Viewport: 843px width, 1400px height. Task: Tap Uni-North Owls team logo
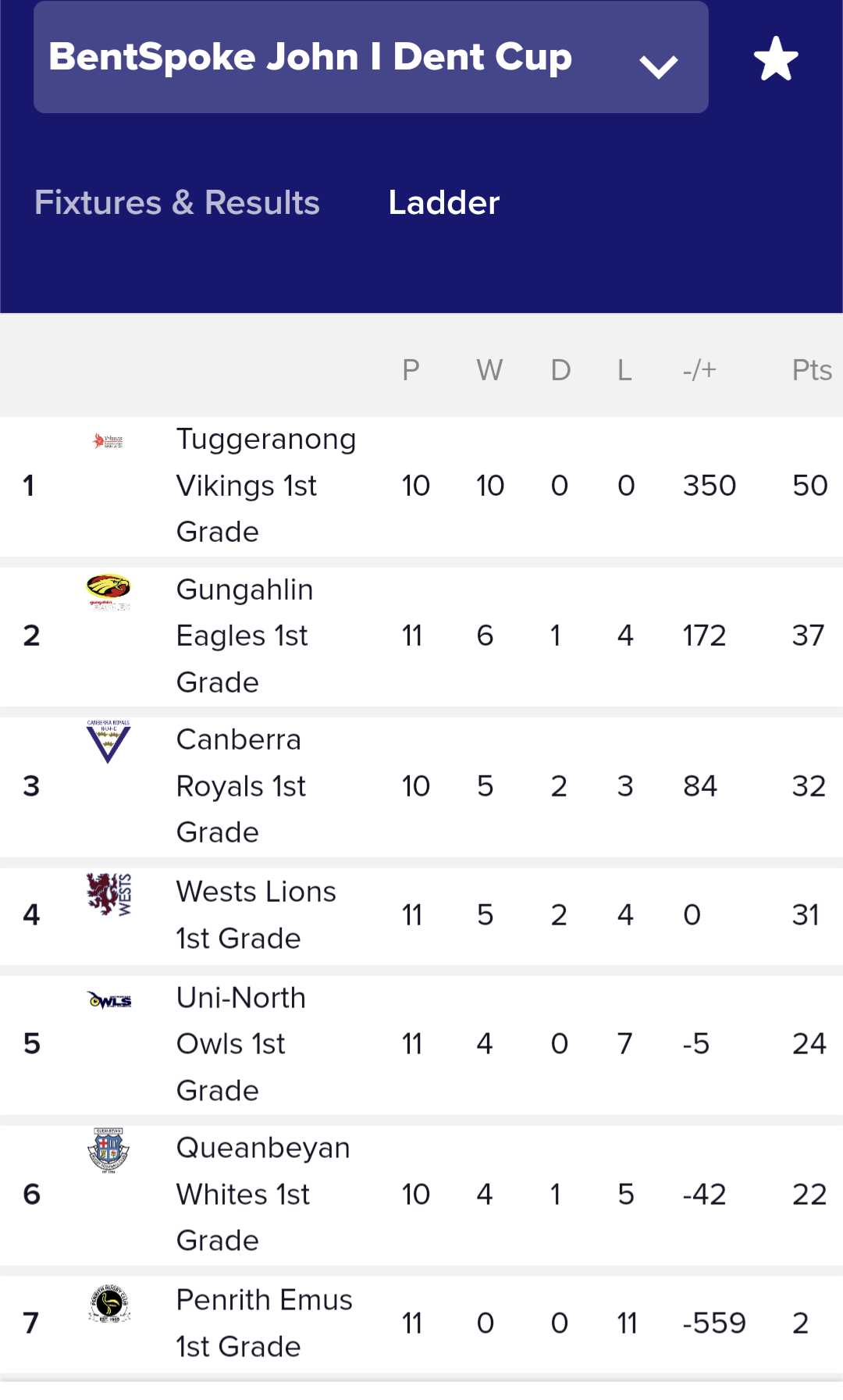click(x=108, y=1000)
